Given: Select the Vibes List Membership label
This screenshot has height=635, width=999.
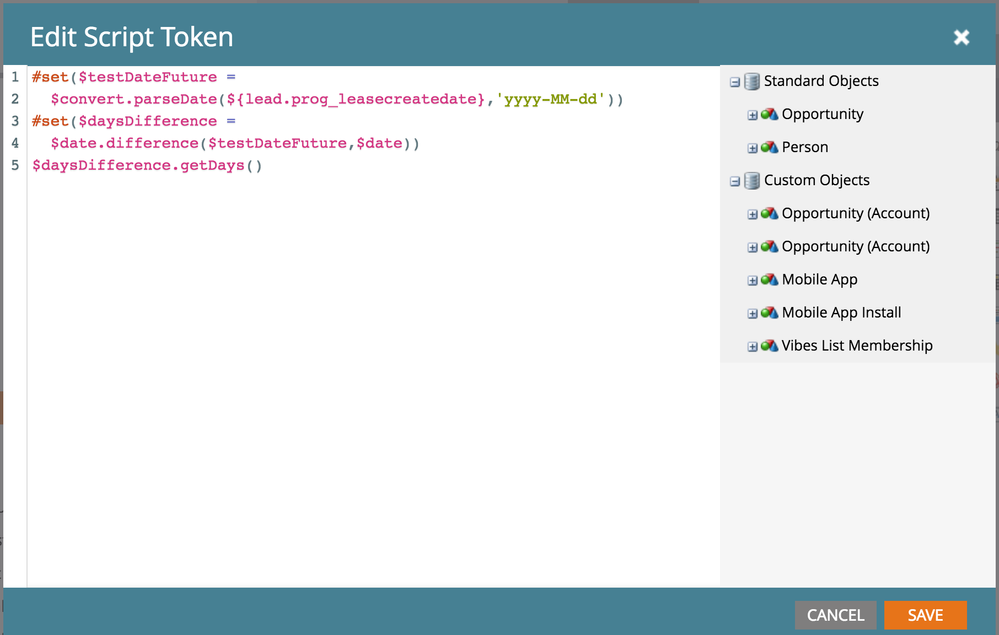Looking at the screenshot, I should (x=857, y=346).
